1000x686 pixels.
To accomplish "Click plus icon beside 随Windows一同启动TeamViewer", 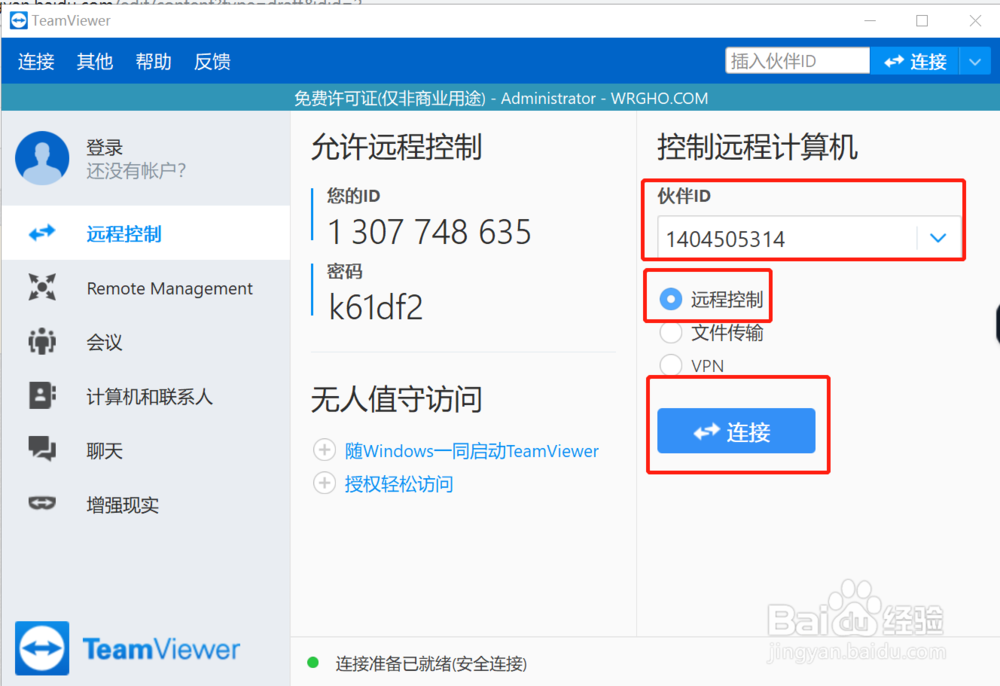I will (x=325, y=450).
